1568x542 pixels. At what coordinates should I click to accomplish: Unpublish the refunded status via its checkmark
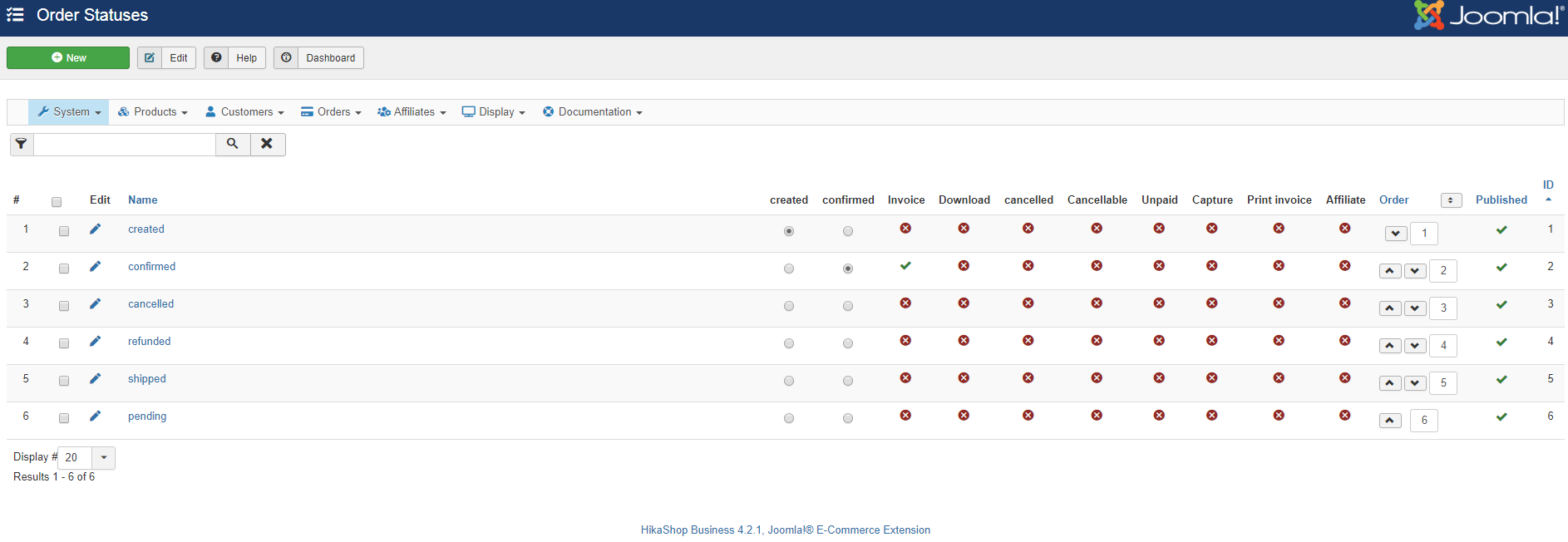point(1501,342)
